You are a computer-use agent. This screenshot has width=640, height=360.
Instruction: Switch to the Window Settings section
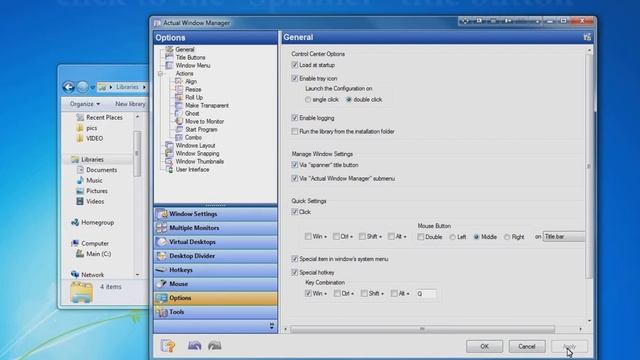[x=216, y=214]
